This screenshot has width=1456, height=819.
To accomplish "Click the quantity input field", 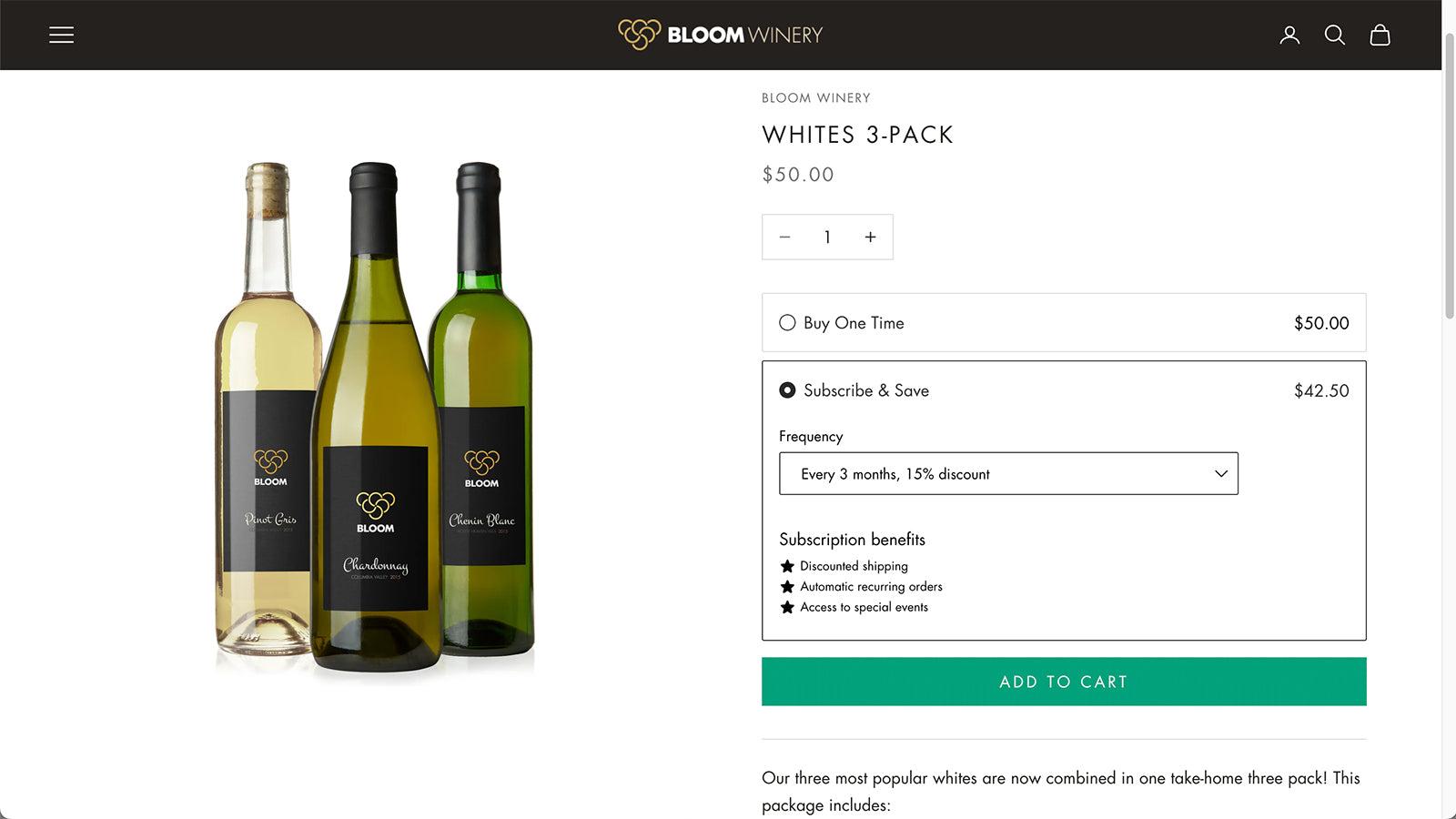I will [x=827, y=237].
